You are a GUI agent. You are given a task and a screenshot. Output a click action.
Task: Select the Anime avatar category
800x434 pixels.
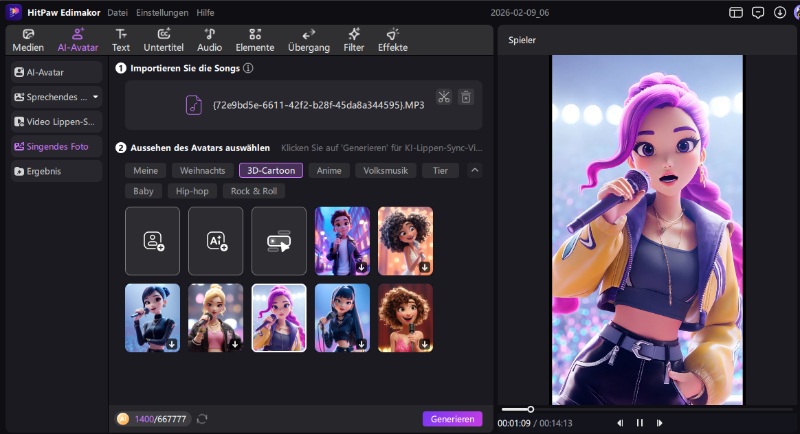pyautogui.click(x=329, y=170)
